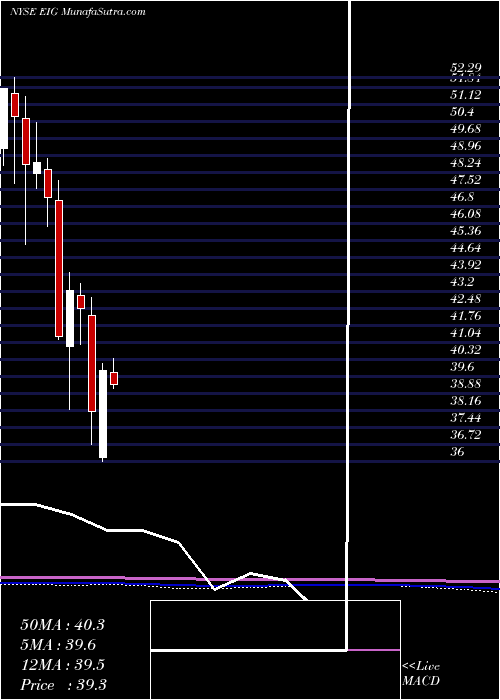Click the 40.32 price label
This screenshot has width=500, height=700.
(x=466, y=349)
